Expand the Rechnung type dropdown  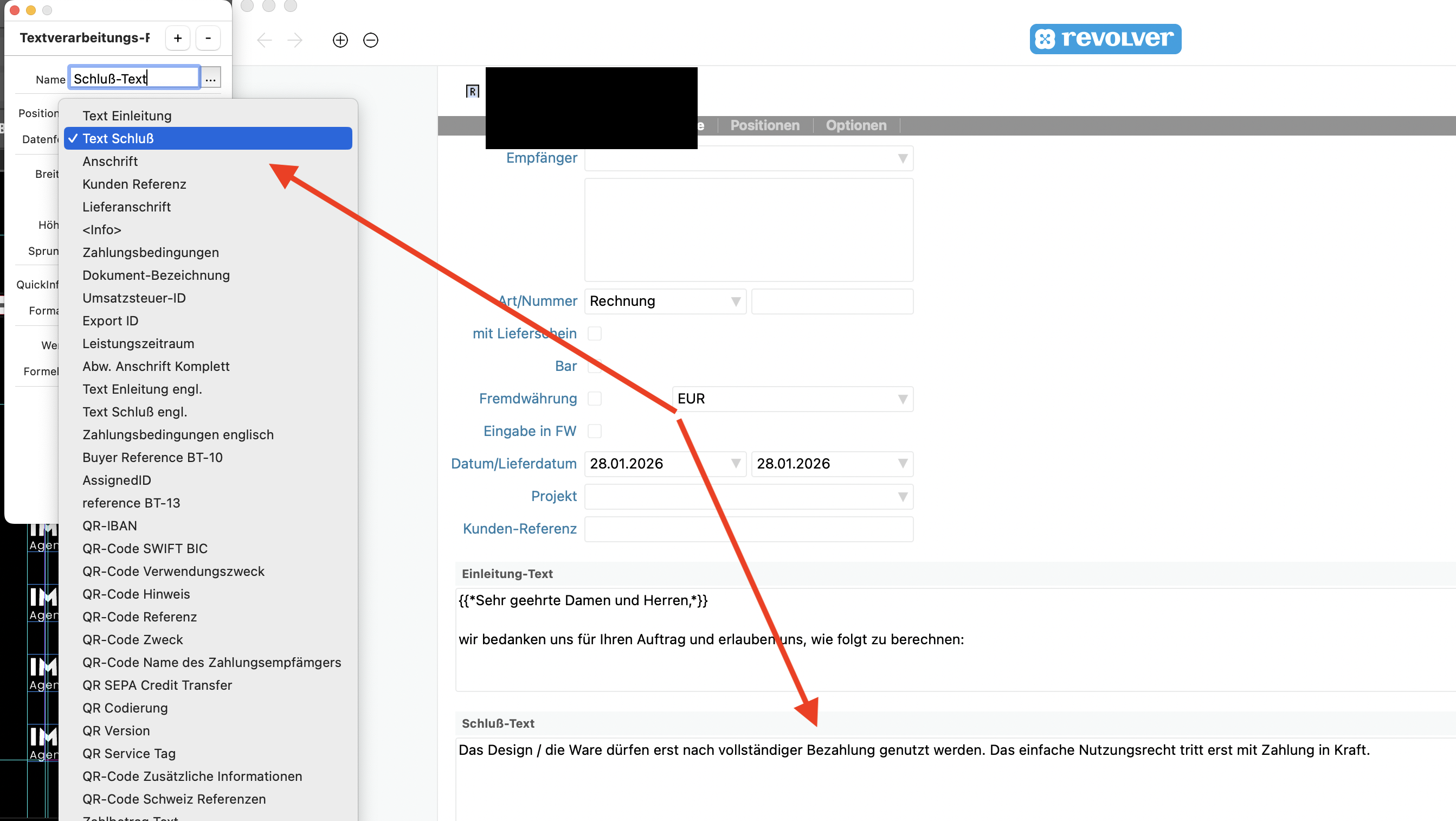(736, 302)
